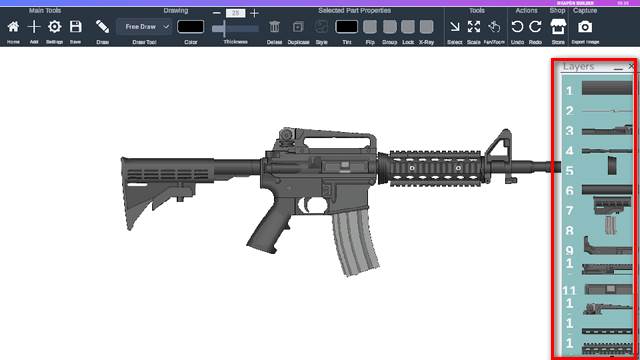Activate the Draw pencil tool
The height and width of the screenshot is (360, 640).
click(x=102, y=27)
